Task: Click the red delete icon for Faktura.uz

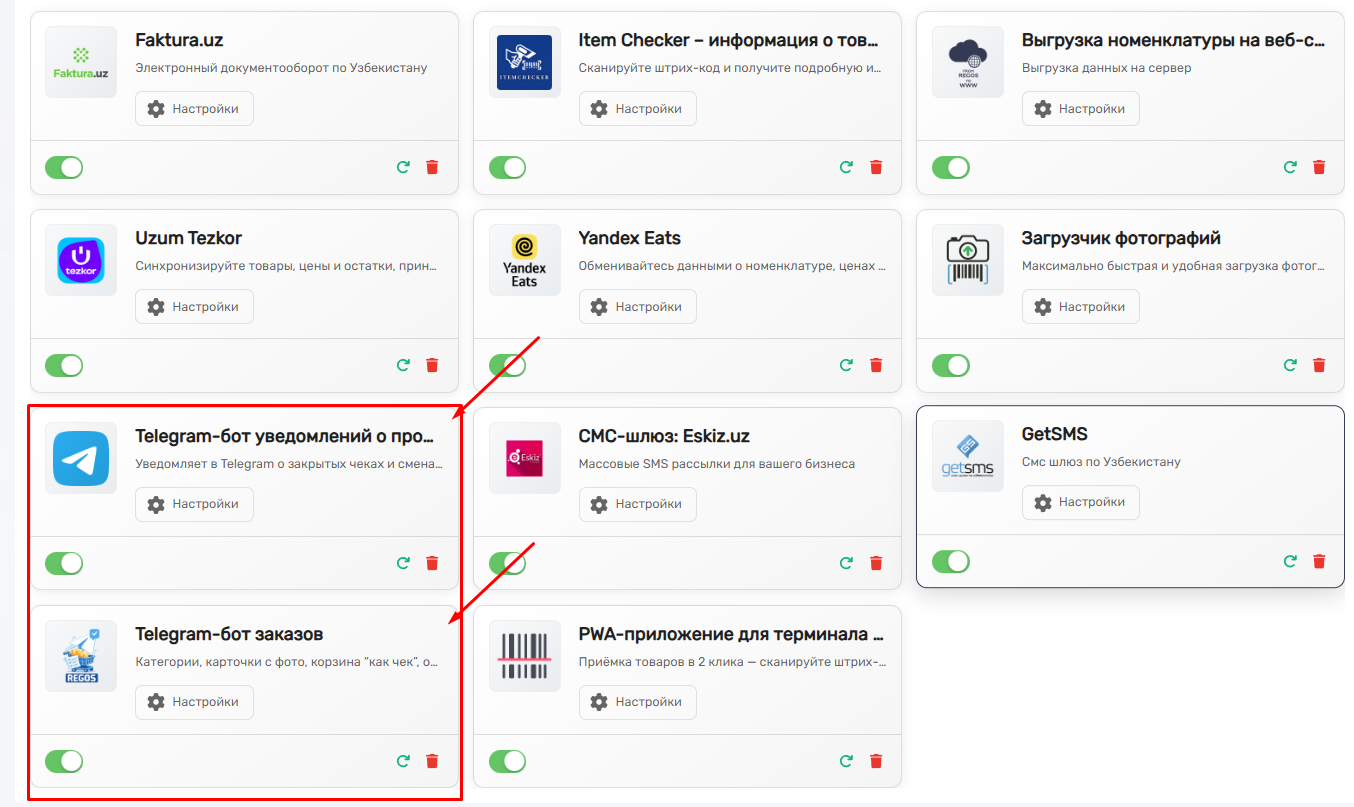Action: [432, 167]
